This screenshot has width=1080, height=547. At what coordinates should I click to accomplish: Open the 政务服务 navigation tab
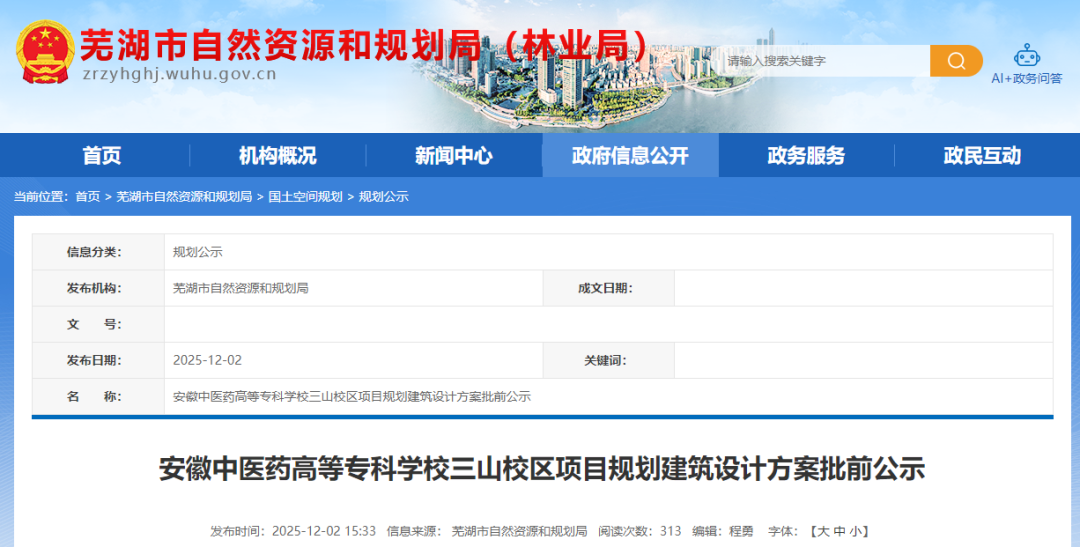[807, 155]
